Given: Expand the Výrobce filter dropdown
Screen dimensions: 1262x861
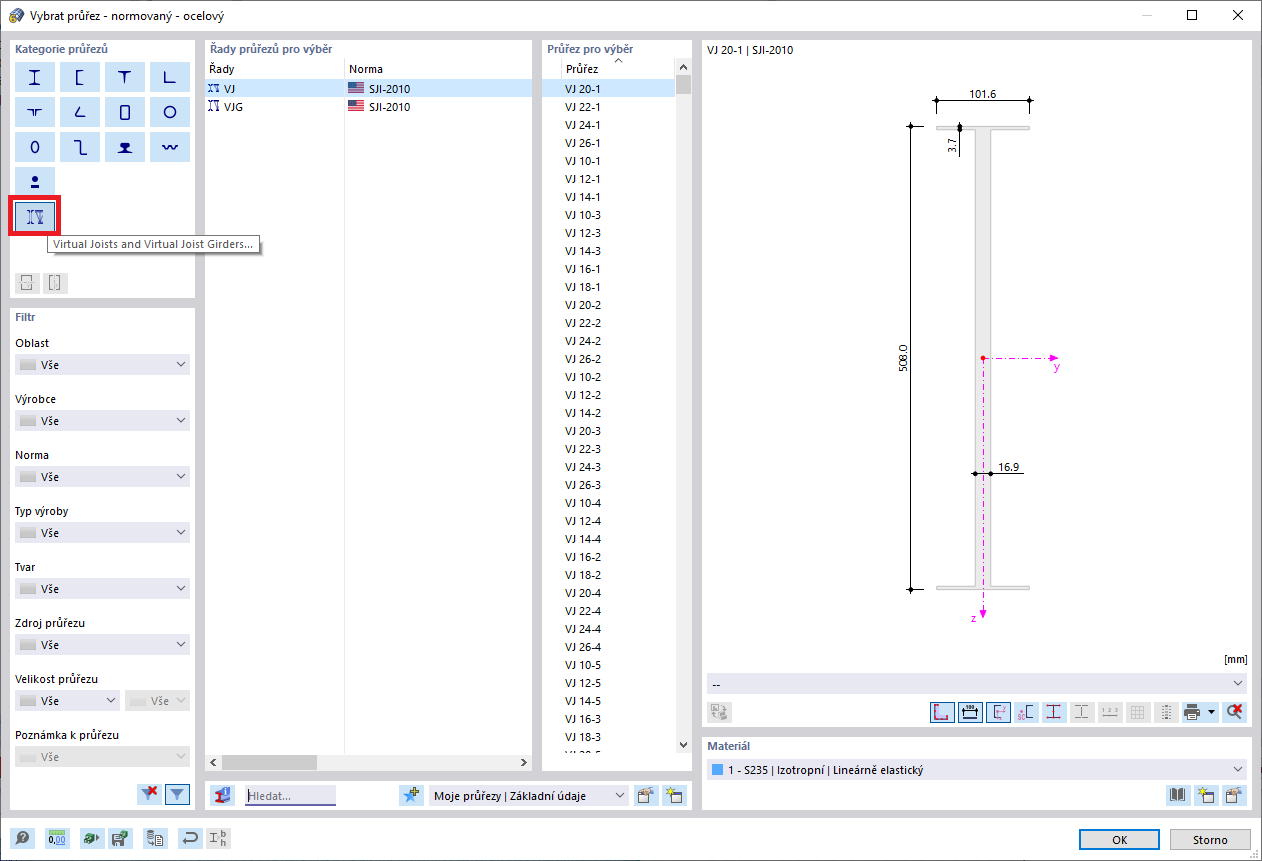Looking at the screenshot, I should [102, 421].
